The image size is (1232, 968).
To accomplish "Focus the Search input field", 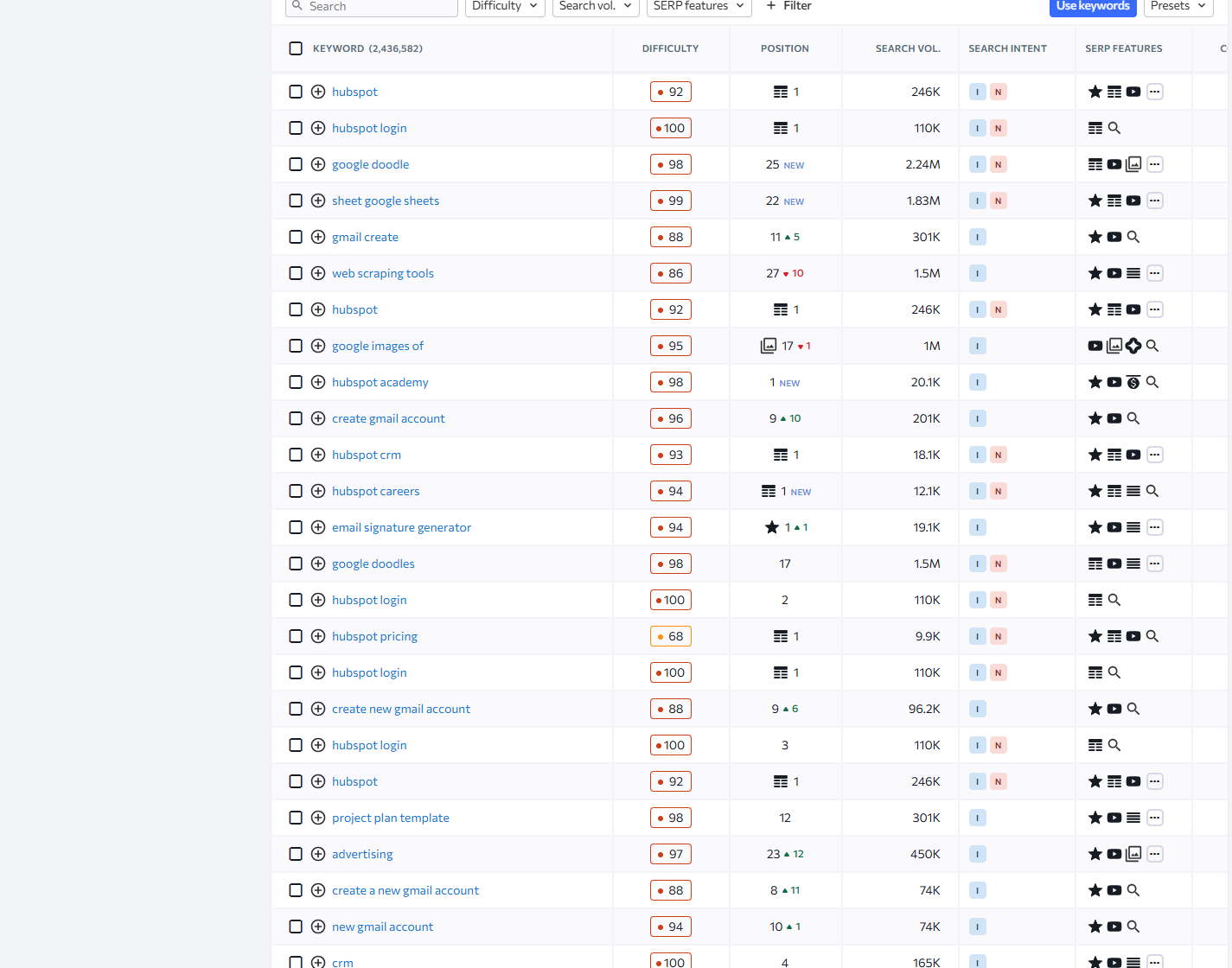I will tap(372, 6).
